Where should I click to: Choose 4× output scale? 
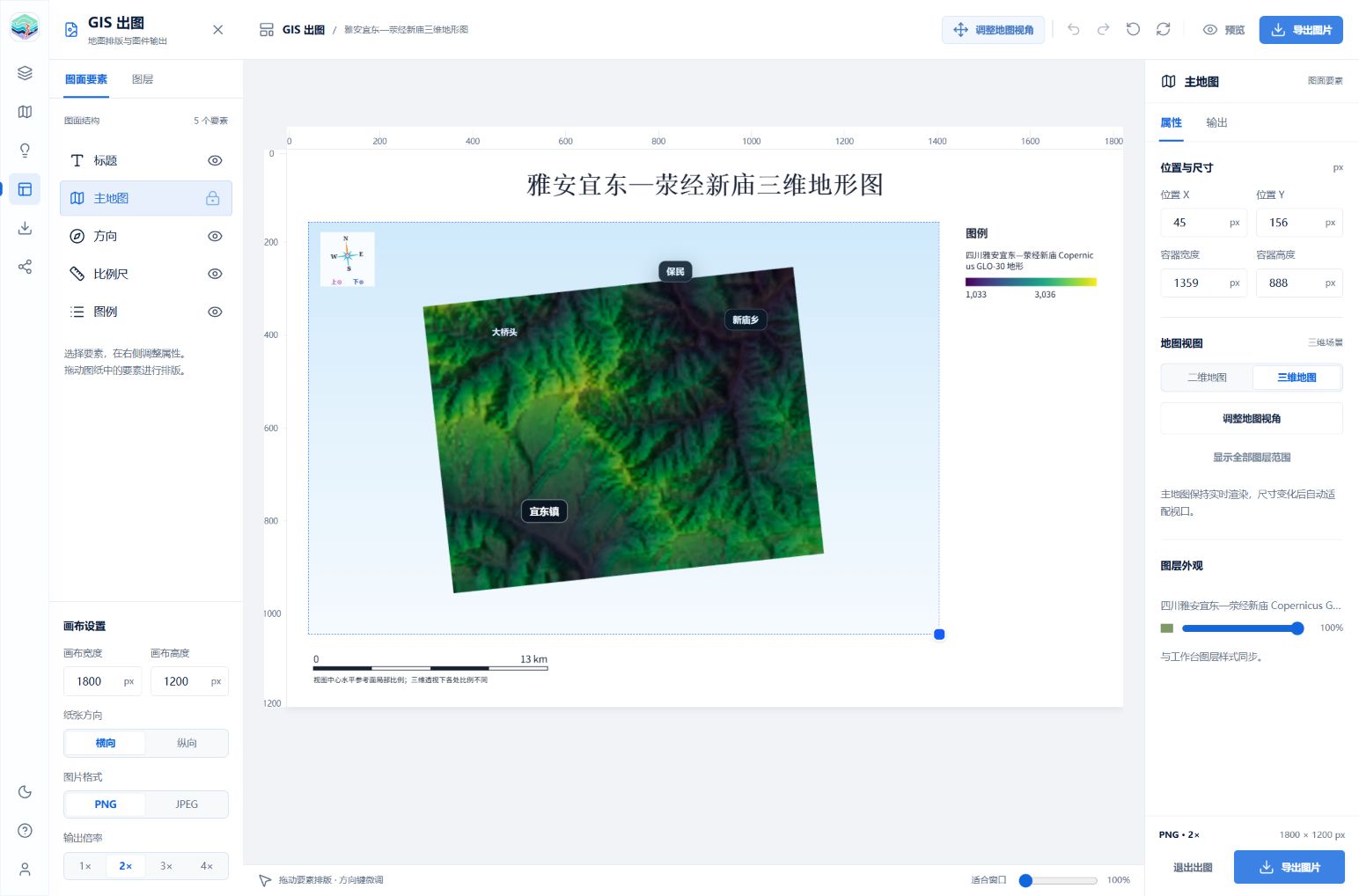pyautogui.click(x=207, y=866)
